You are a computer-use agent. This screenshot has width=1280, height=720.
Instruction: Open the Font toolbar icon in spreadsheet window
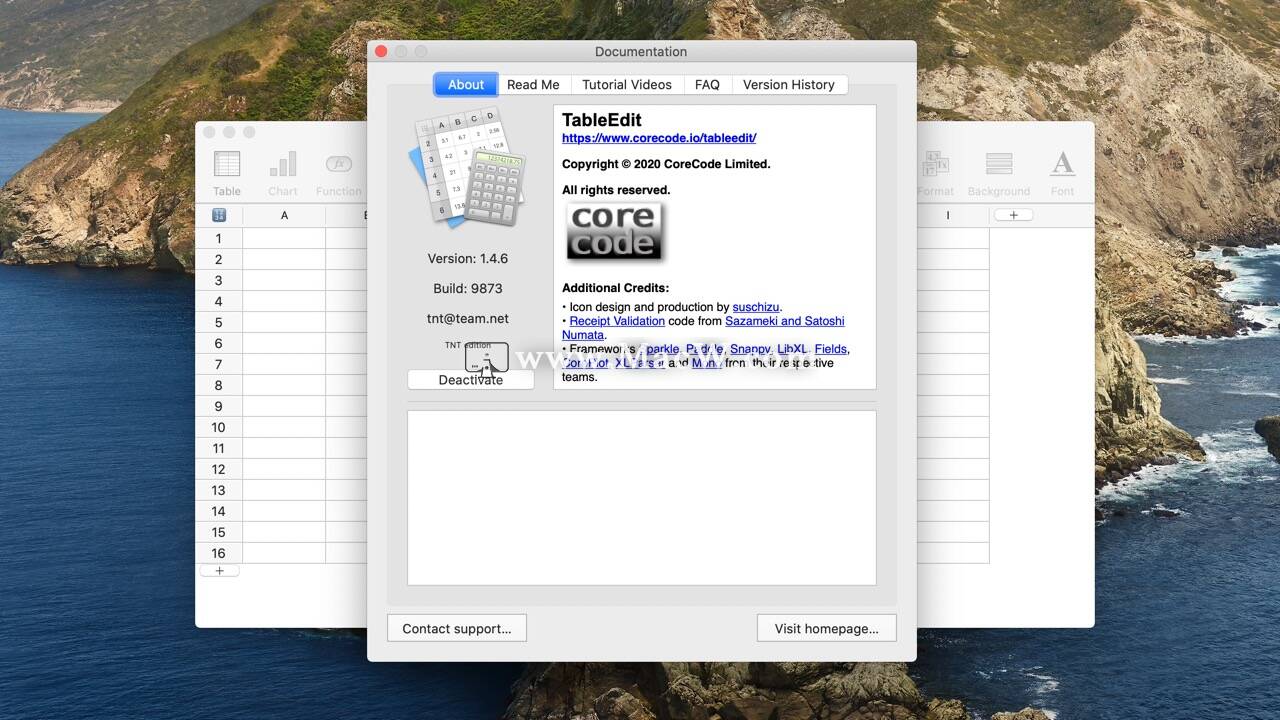tap(1063, 172)
